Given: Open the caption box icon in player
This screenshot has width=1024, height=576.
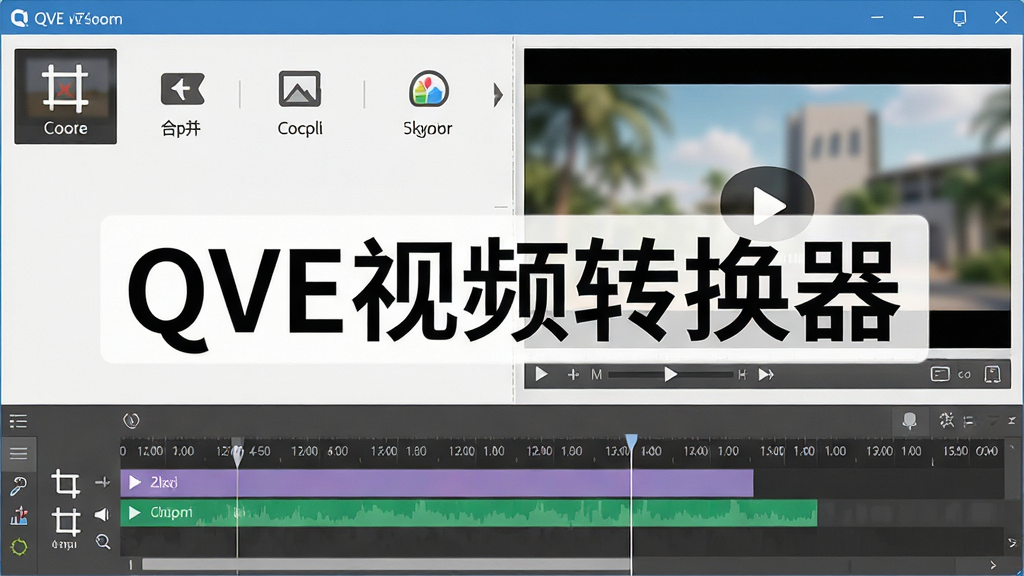Looking at the screenshot, I should [940, 374].
